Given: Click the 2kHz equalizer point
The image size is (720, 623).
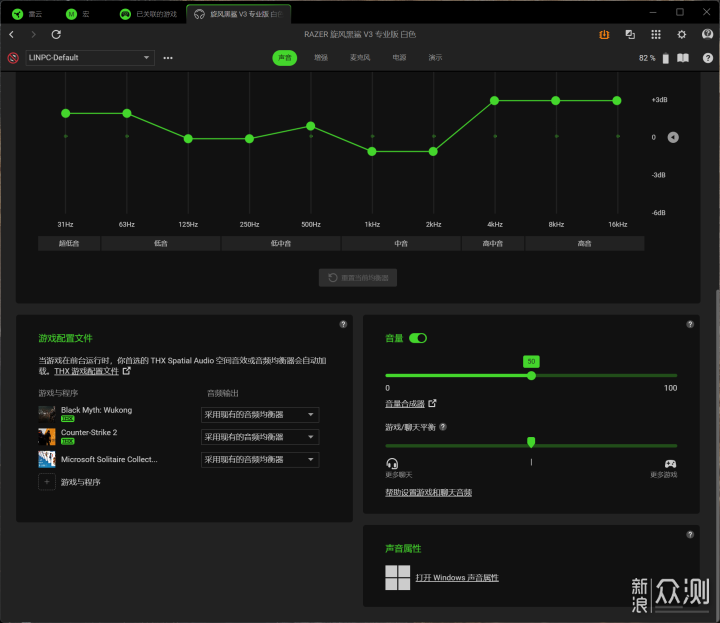Looking at the screenshot, I should coord(433,152).
